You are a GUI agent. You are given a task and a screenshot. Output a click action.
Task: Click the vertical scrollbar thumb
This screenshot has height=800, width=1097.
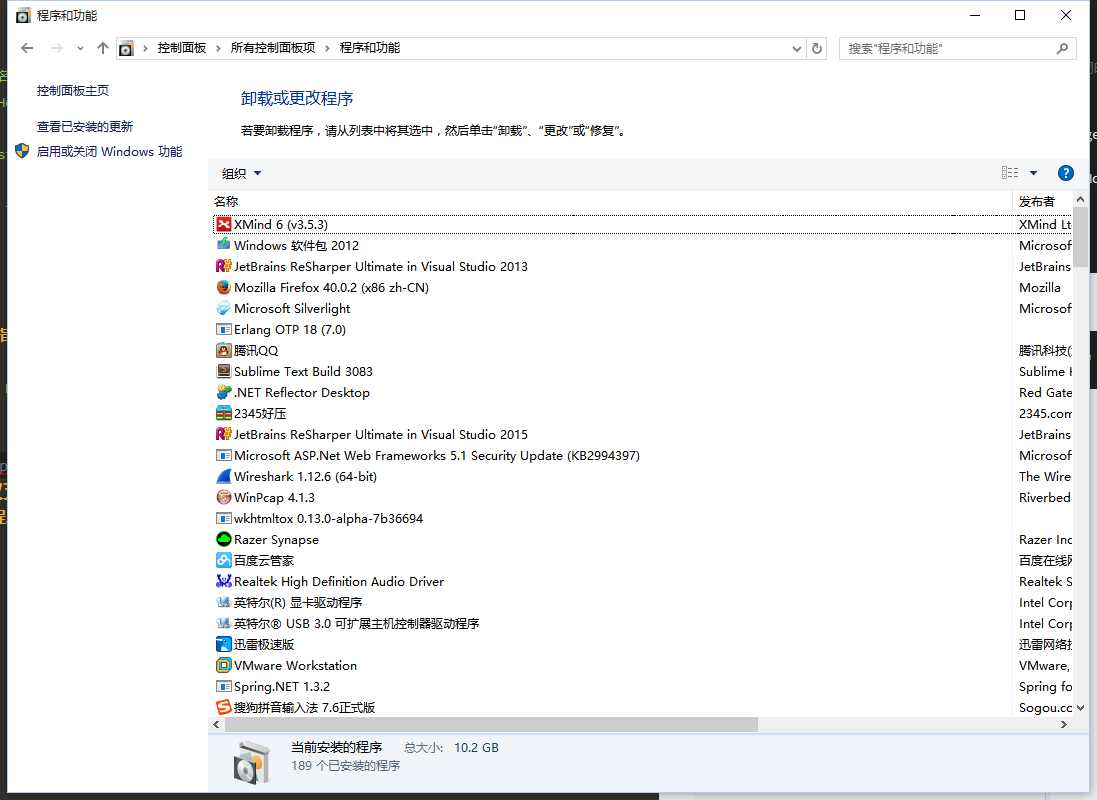[x=1080, y=237]
